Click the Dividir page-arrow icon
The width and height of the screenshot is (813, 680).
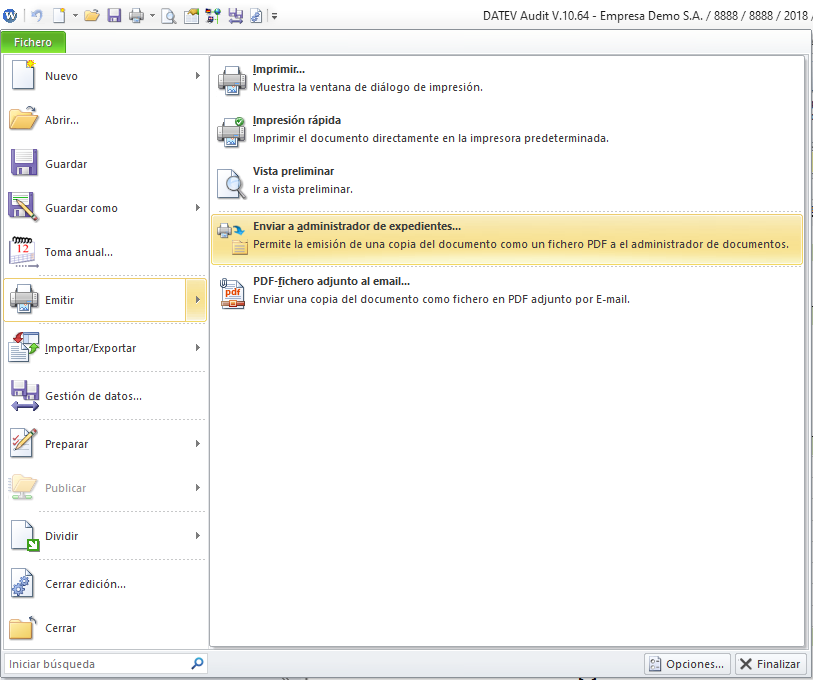click(x=25, y=536)
